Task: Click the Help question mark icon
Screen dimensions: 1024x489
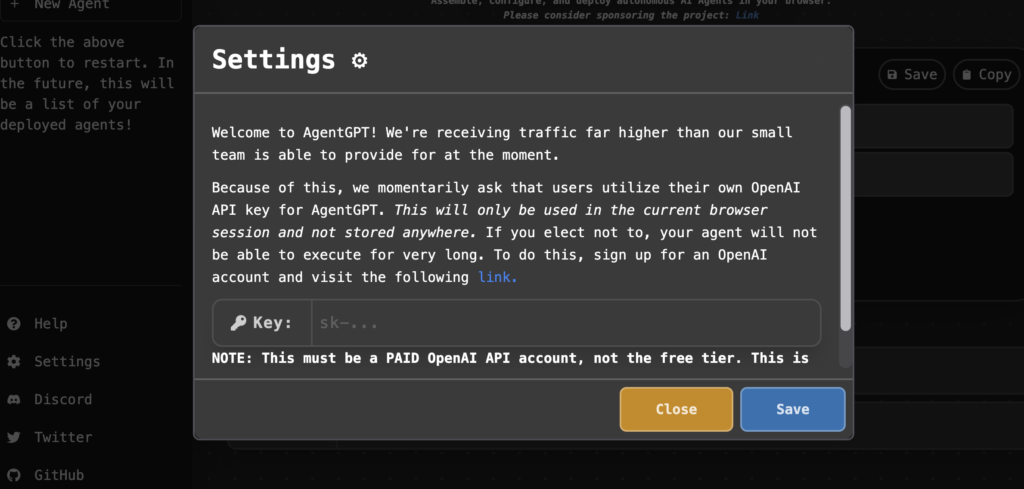Action: 14,324
